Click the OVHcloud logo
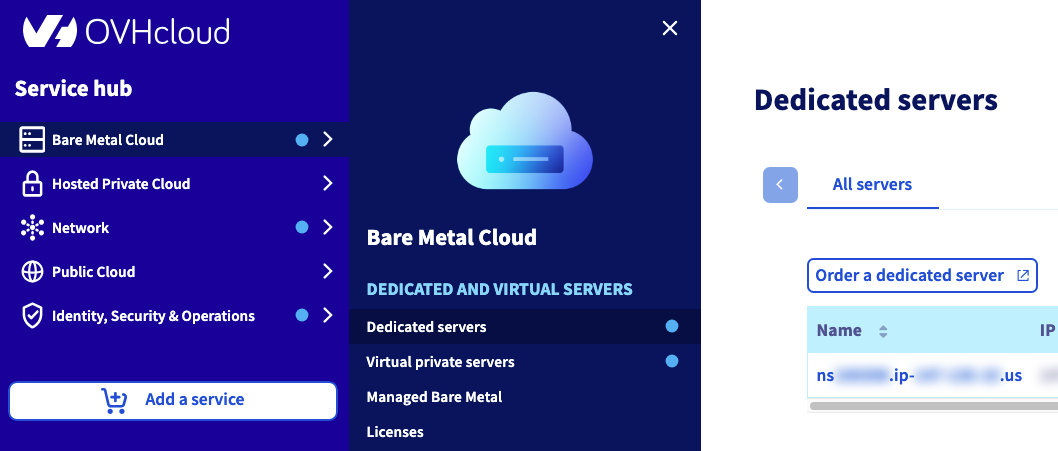This screenshot has height=451, width=1058. pyautogui.click(x=126, y=32)
